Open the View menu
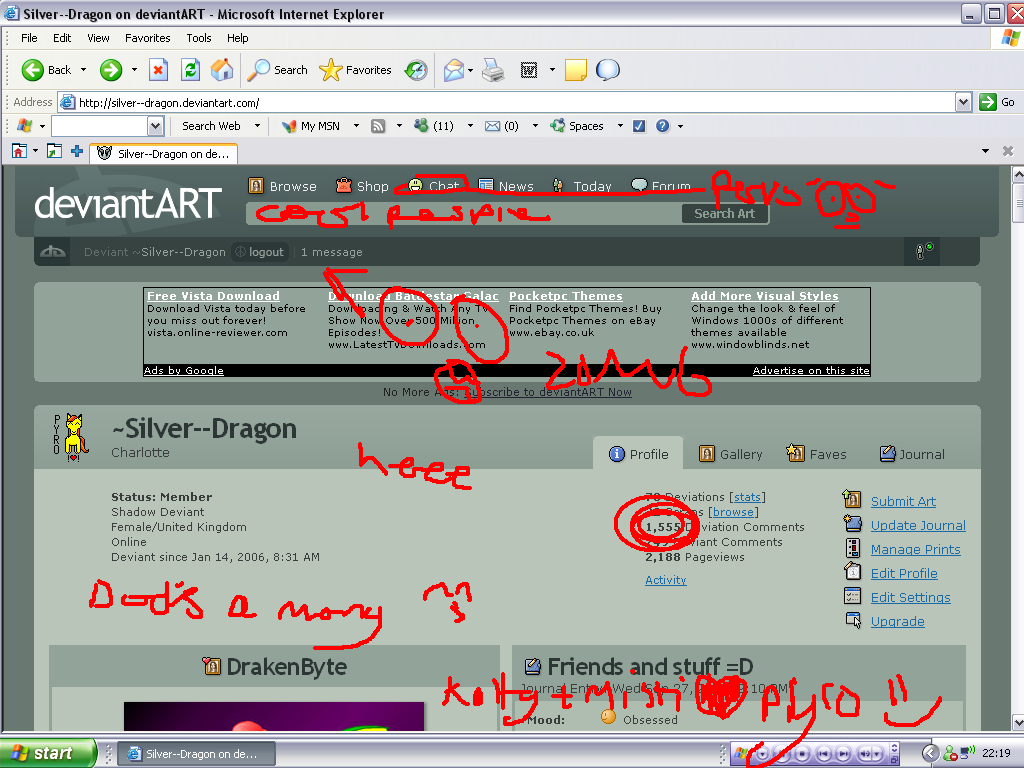Image resolution: width=1024 pixels, height=768 pixels. pos(98,38)
